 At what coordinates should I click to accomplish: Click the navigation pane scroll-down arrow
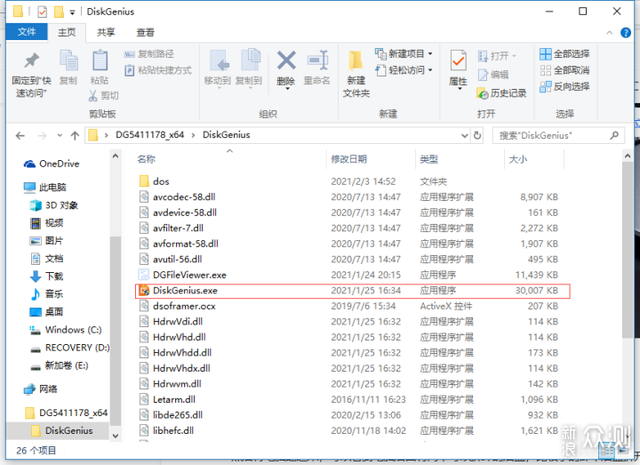coord(115,436)
